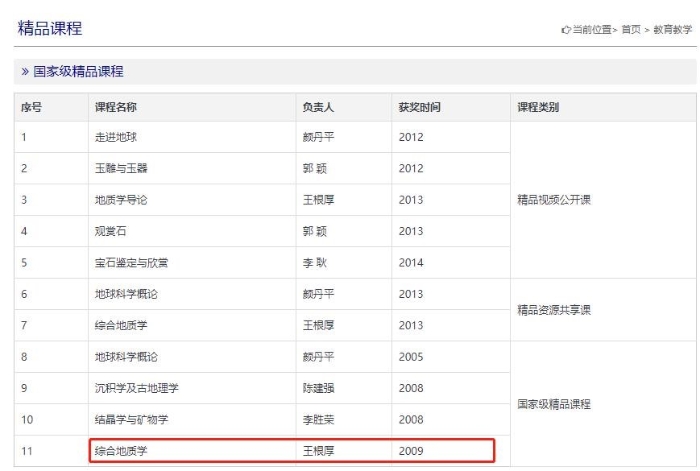Go to 教育教学 in the breadcrumb

coord(672,30)
